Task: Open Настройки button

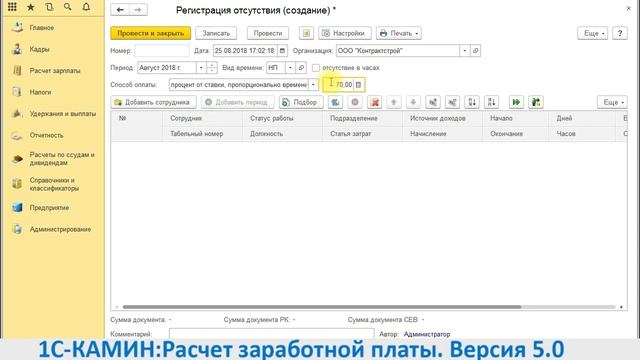Action: point(345,33)
